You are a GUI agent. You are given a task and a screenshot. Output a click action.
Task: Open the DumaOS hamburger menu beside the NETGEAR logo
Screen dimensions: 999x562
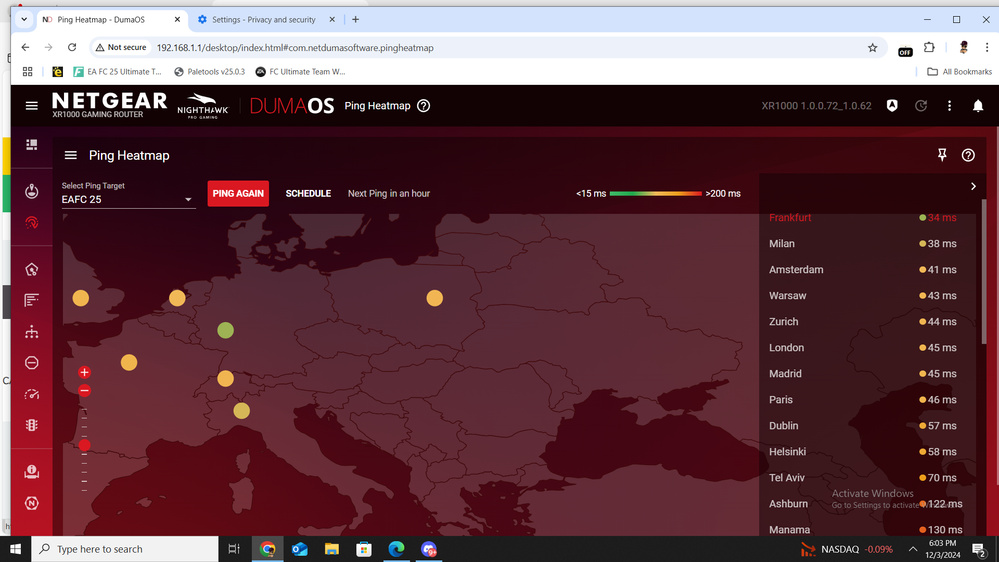(32, 106)
